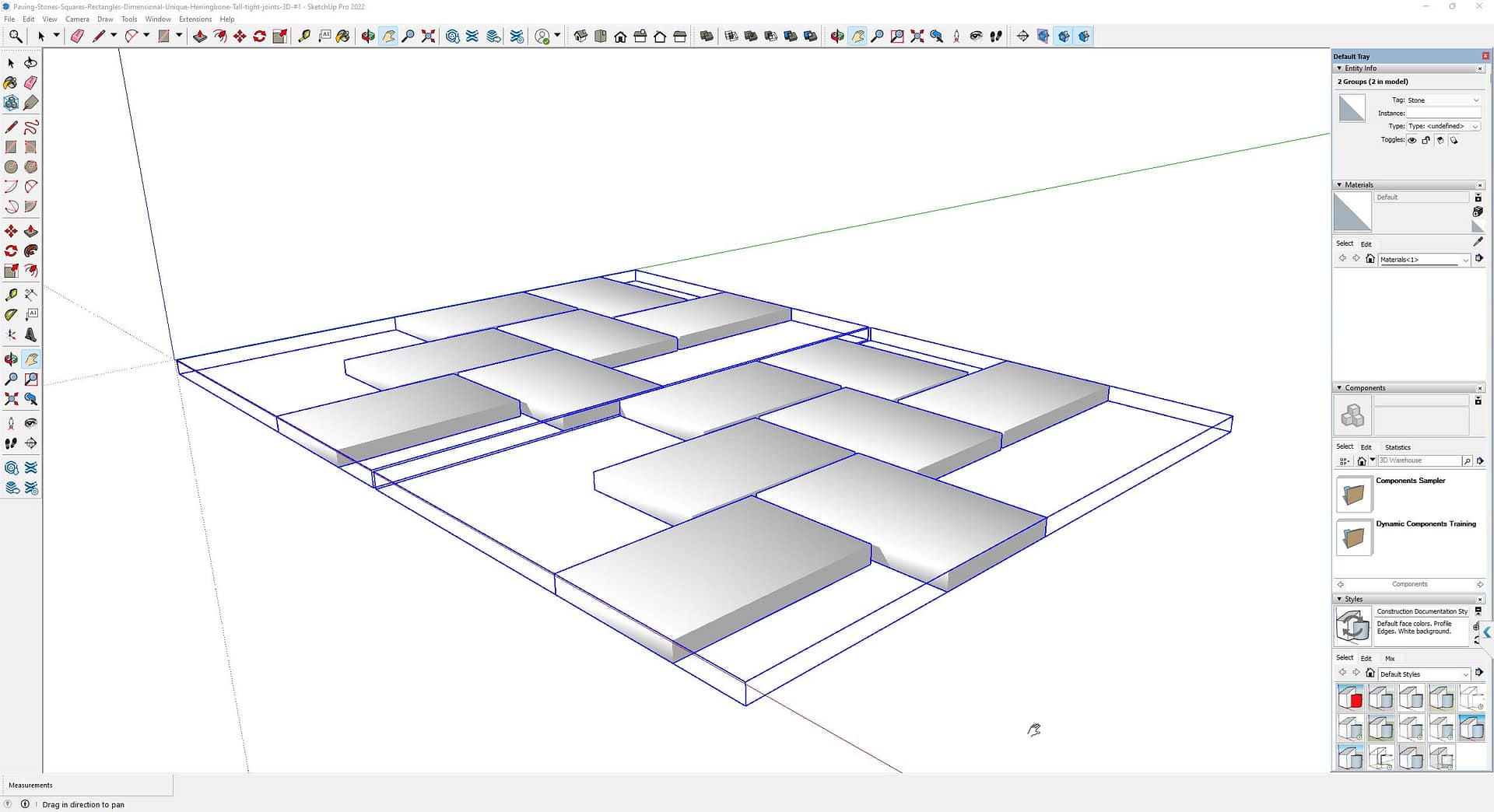The width and height of the screenshot is (1494, 812).
Task: Collapse the Components panel
Action: point(1339,388)
